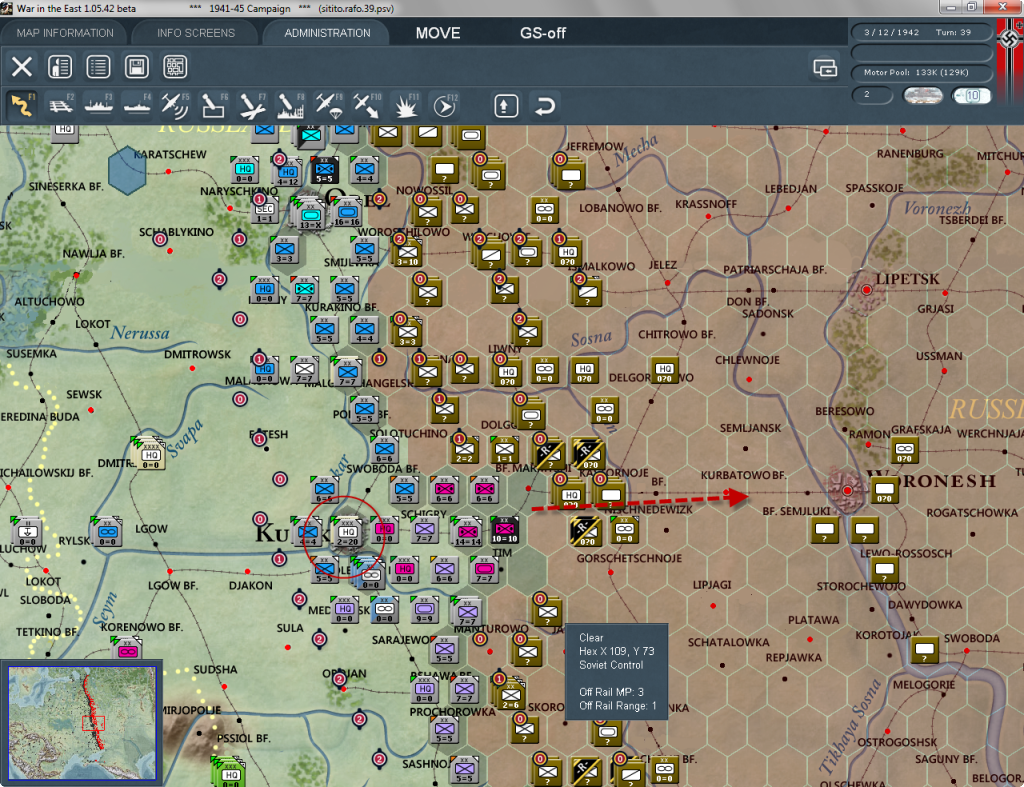
Task: Click the Voronesh city hex
Action: 847,490
